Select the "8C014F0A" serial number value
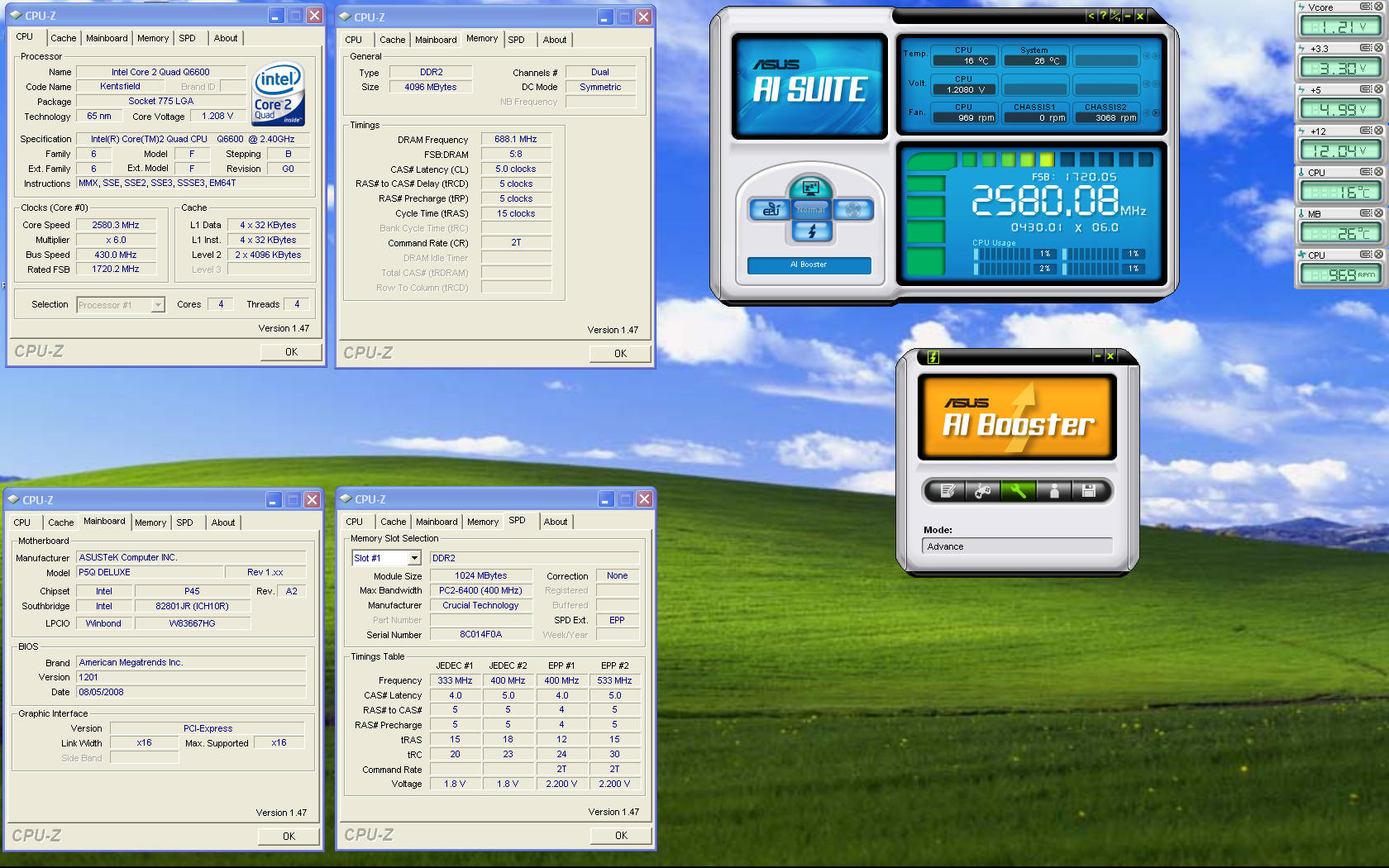Viewport: 1389px width, 868px height. [480, 635]
